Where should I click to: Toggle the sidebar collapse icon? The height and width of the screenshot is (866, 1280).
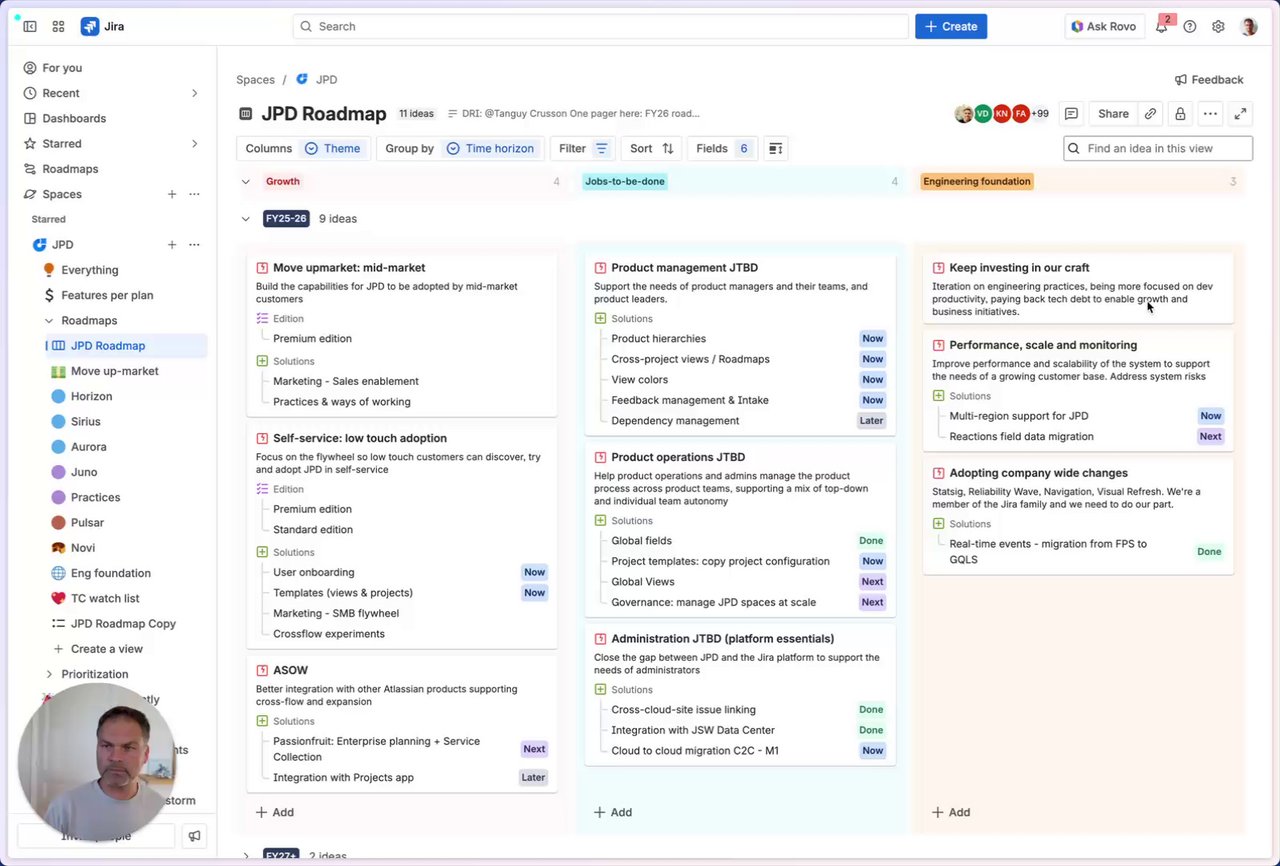click(30, 27)
